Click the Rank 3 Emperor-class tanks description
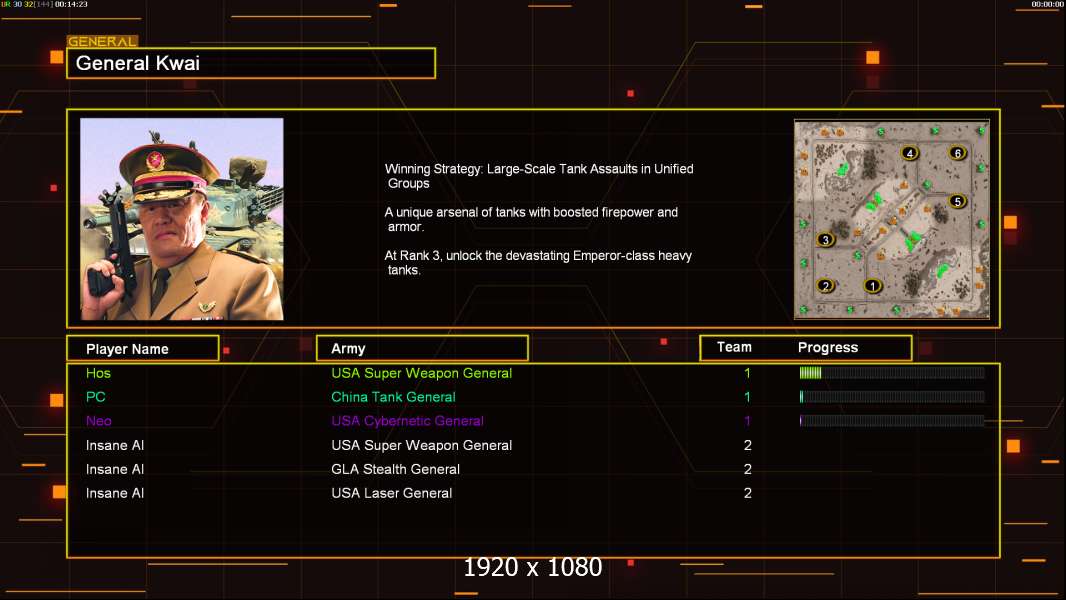This screenshot has height=600, width=1066. click(x=538, y=262)
